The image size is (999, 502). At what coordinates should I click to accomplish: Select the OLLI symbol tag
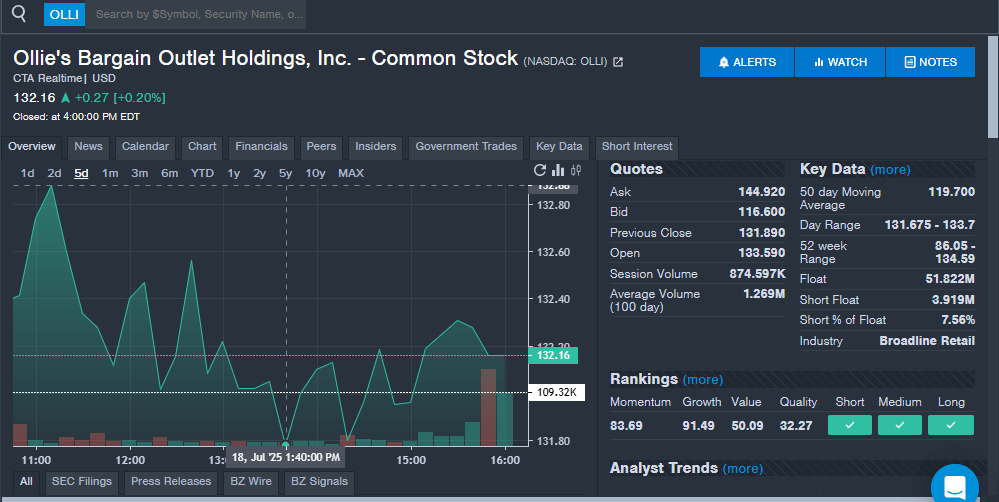coord(64,14)
